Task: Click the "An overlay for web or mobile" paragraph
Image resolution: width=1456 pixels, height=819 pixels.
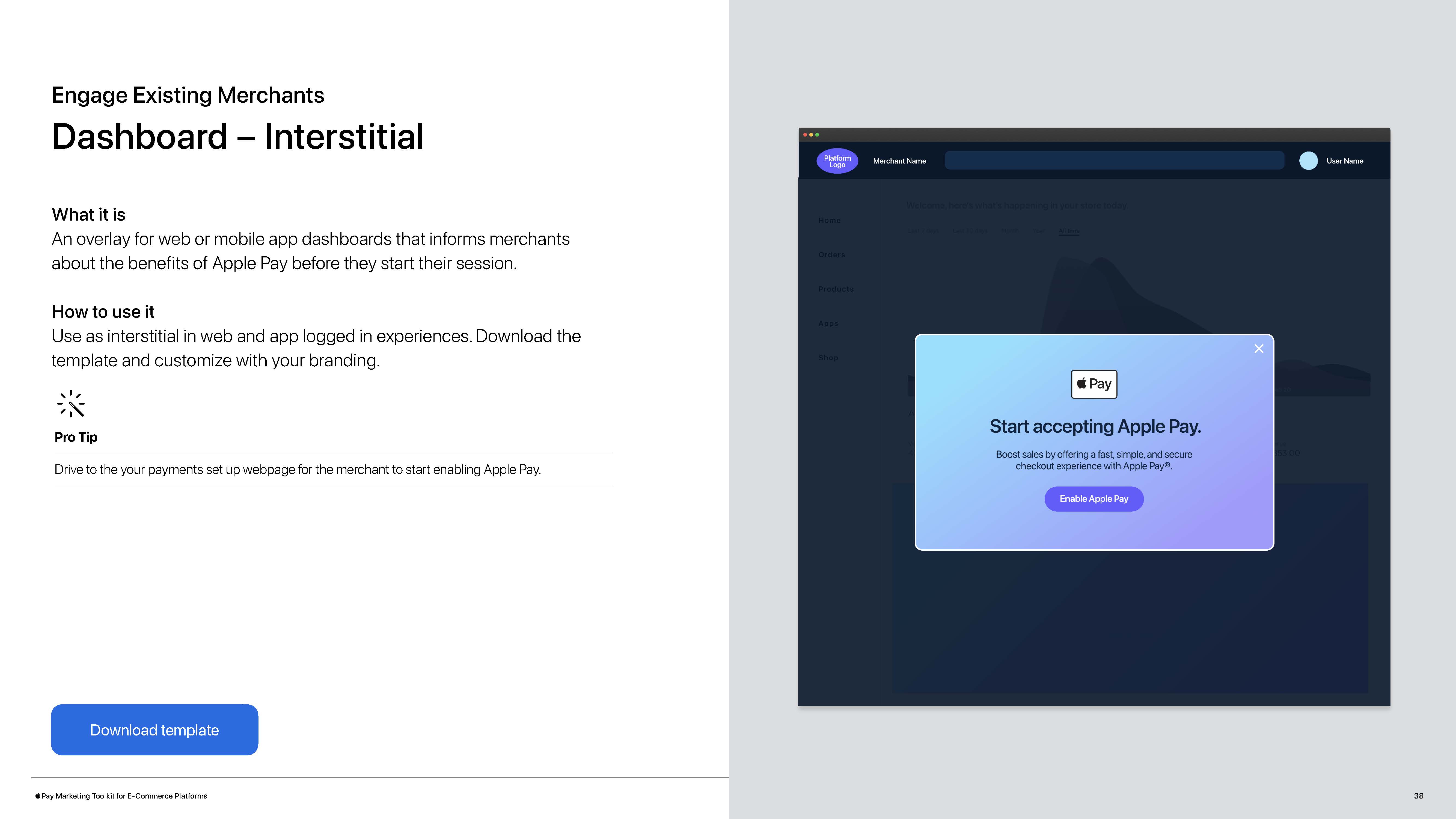Action: [x=310, y=251]
